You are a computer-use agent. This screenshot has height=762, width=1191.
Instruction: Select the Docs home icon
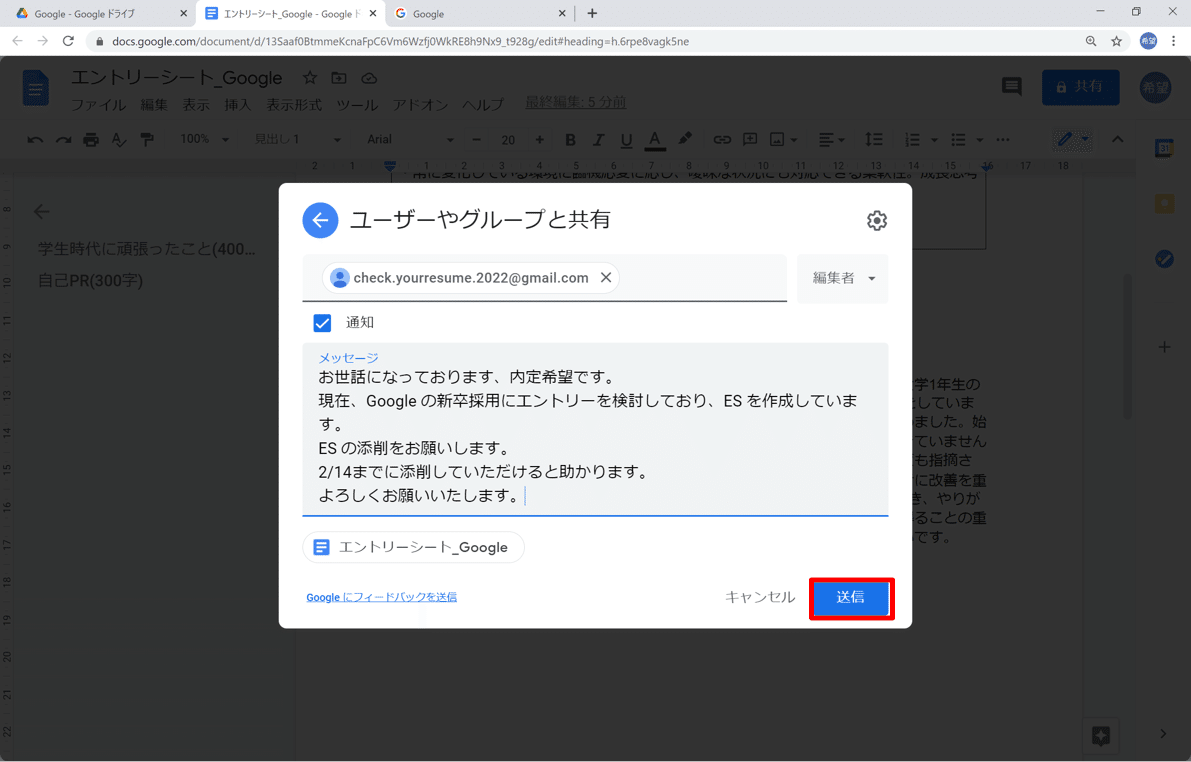(x=35, y=88)
